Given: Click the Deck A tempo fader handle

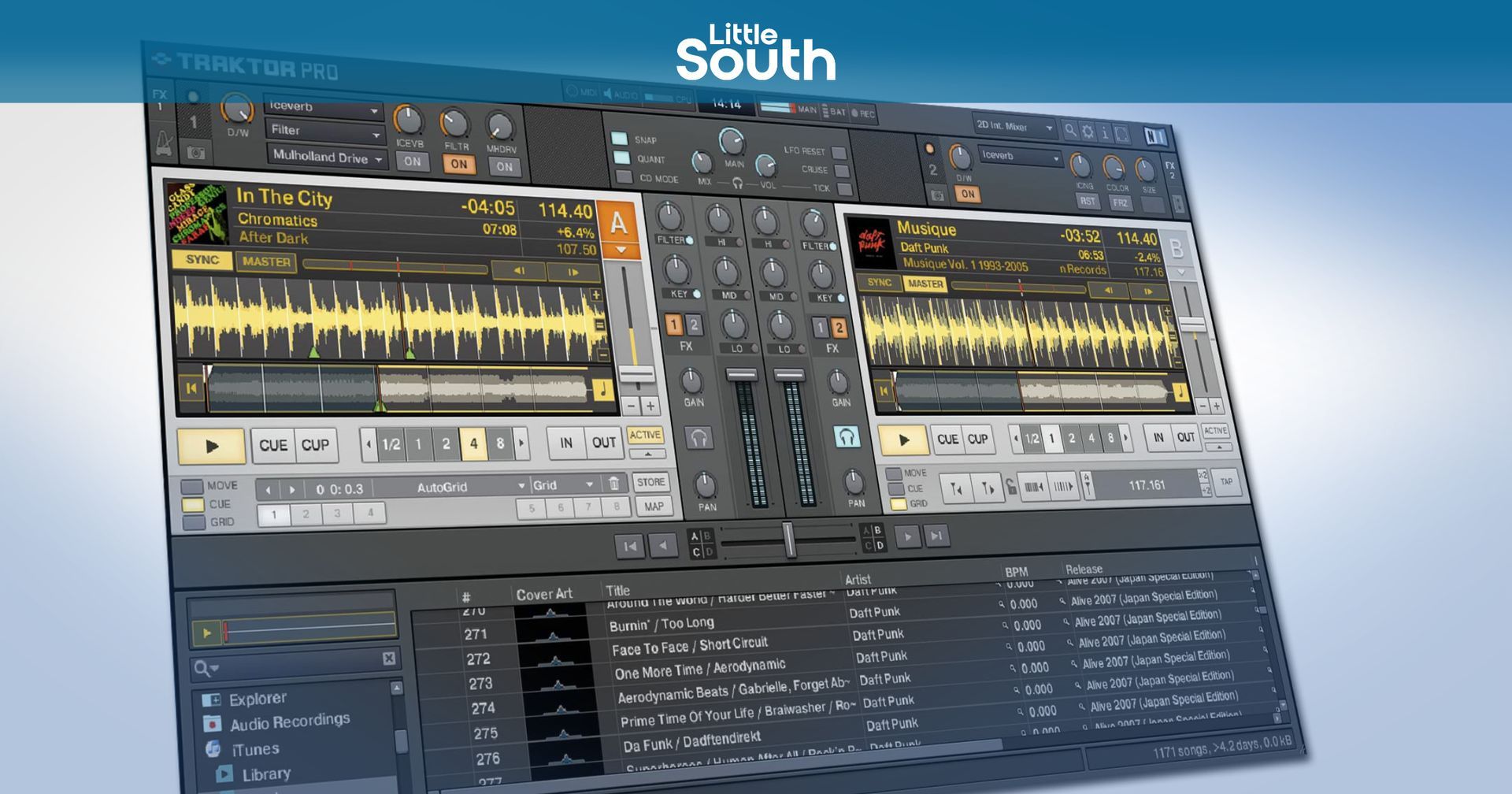Looking at the screenshot, I should 636,375.
